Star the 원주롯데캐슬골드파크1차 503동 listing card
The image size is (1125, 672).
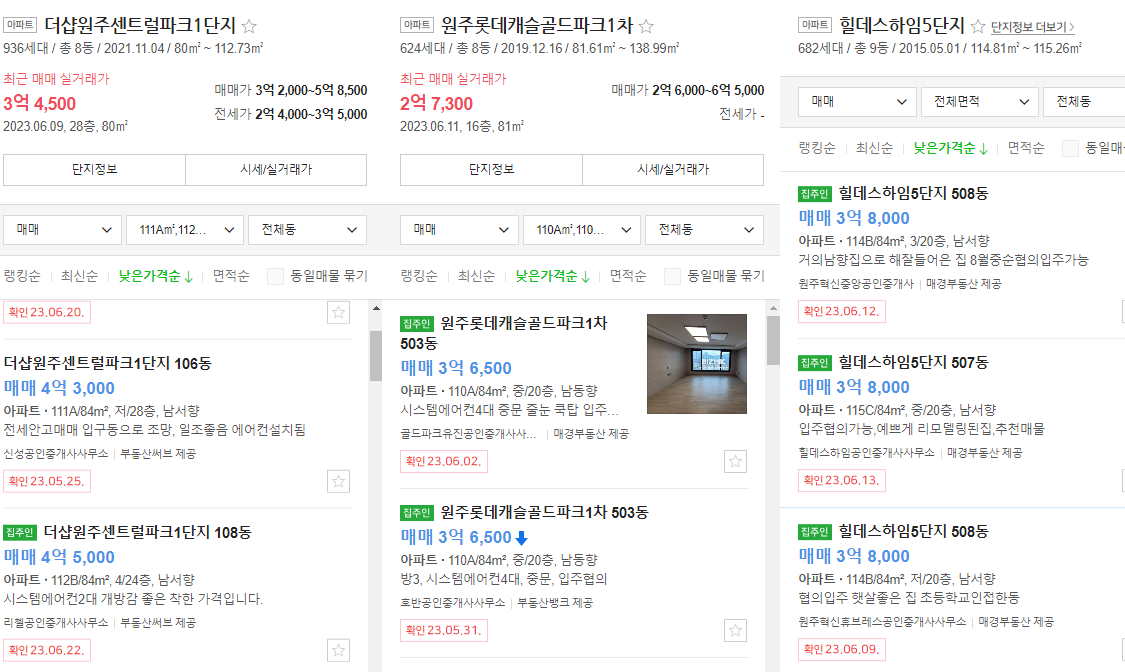pyautogui.click(x=735, y=460)
